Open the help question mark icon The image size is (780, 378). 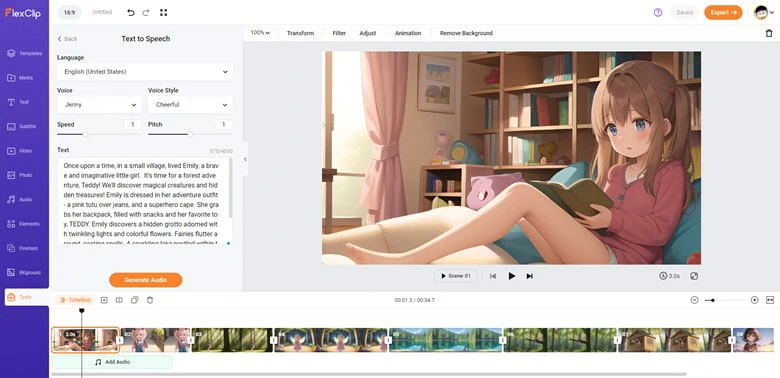point(658,12)
